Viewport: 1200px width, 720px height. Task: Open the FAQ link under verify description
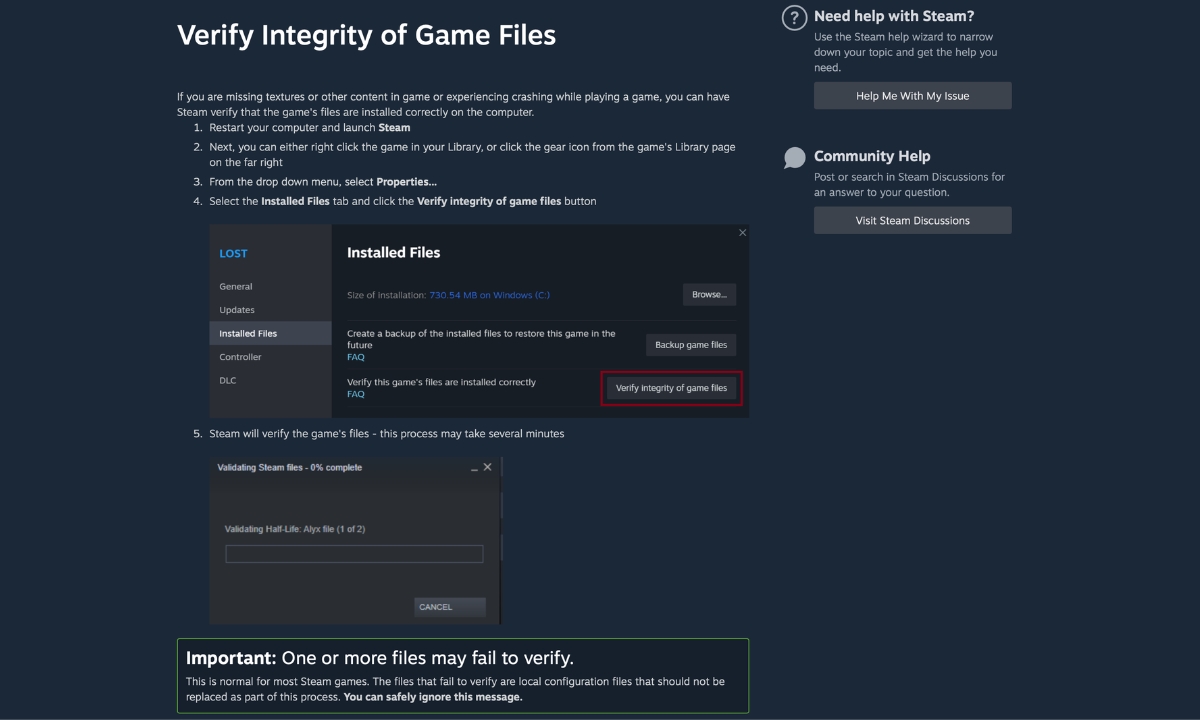pos(355,394)
